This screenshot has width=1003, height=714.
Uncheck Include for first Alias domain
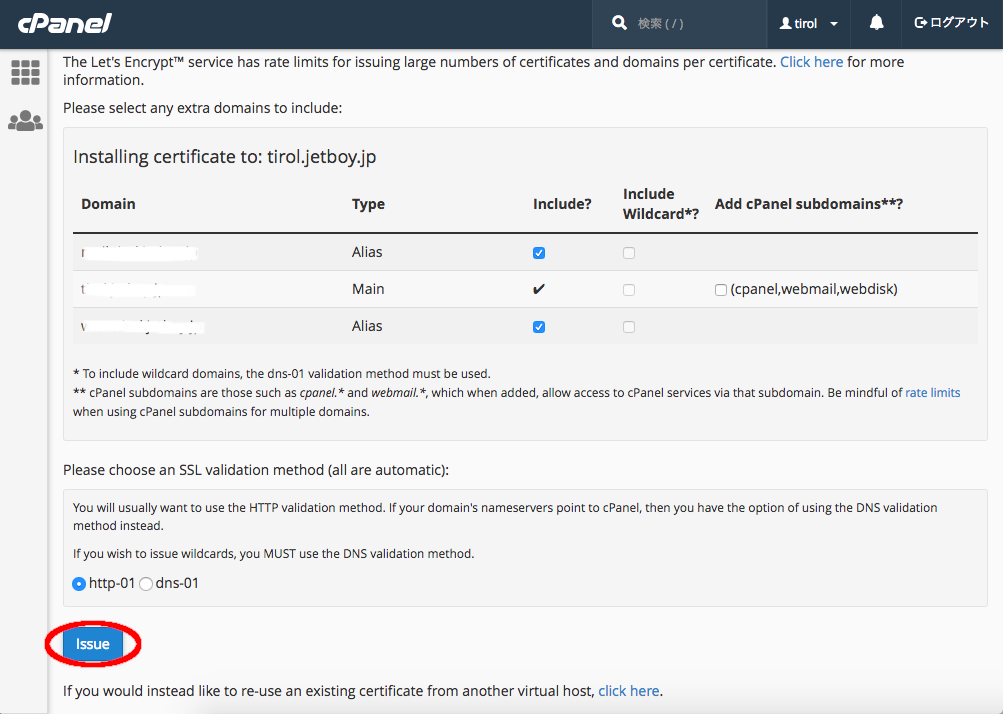[x=539, y=253]
